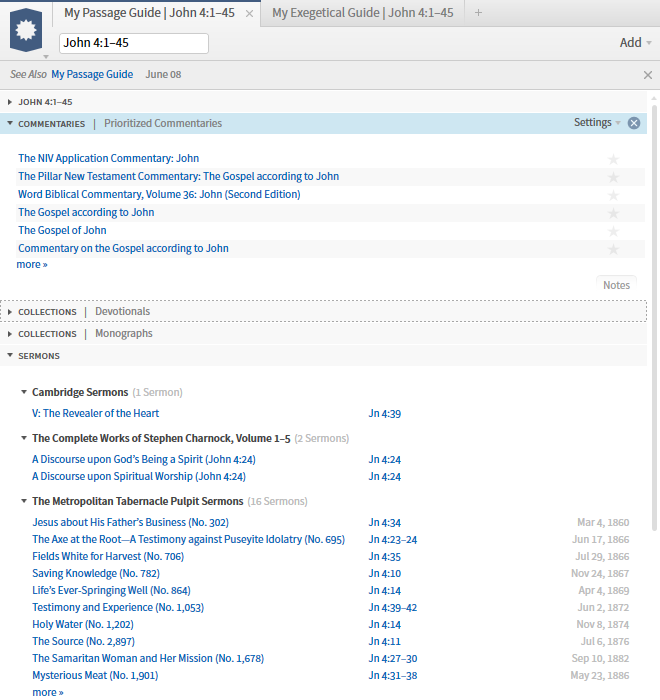Switch to My Exegetical Guide tab
Viewport: 660px width, 700px height.
pos(363,13)
